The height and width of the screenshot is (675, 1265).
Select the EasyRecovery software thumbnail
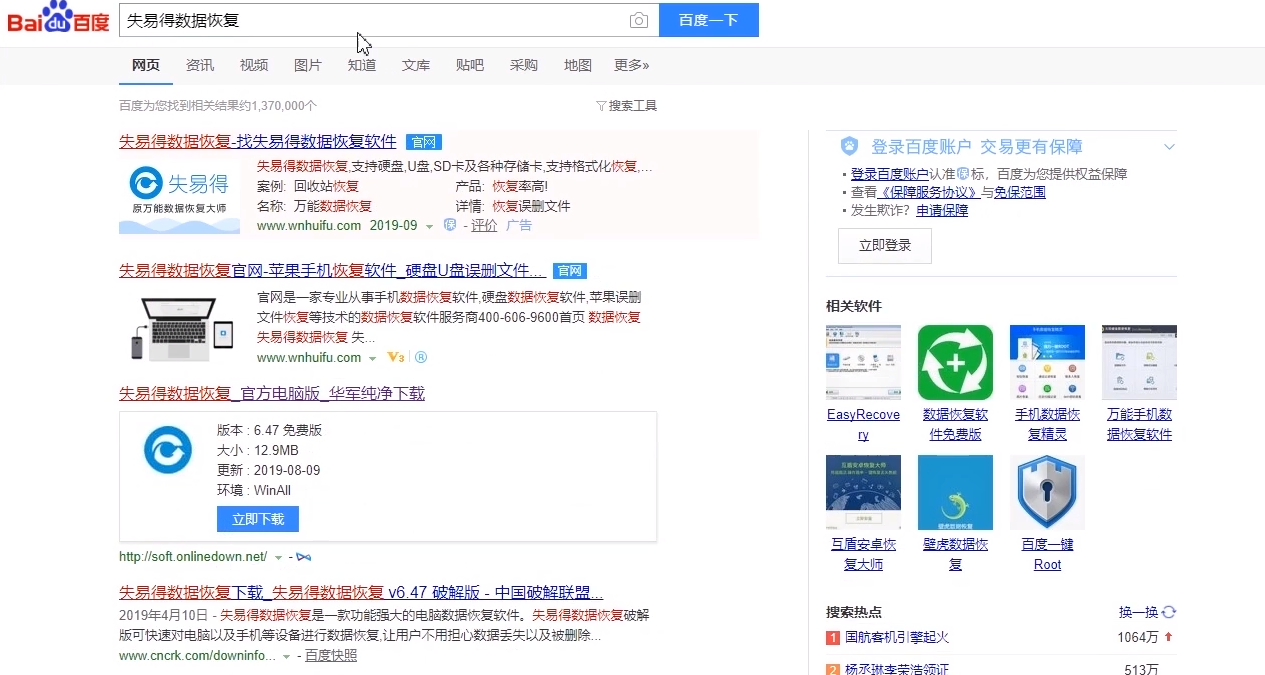862,362
